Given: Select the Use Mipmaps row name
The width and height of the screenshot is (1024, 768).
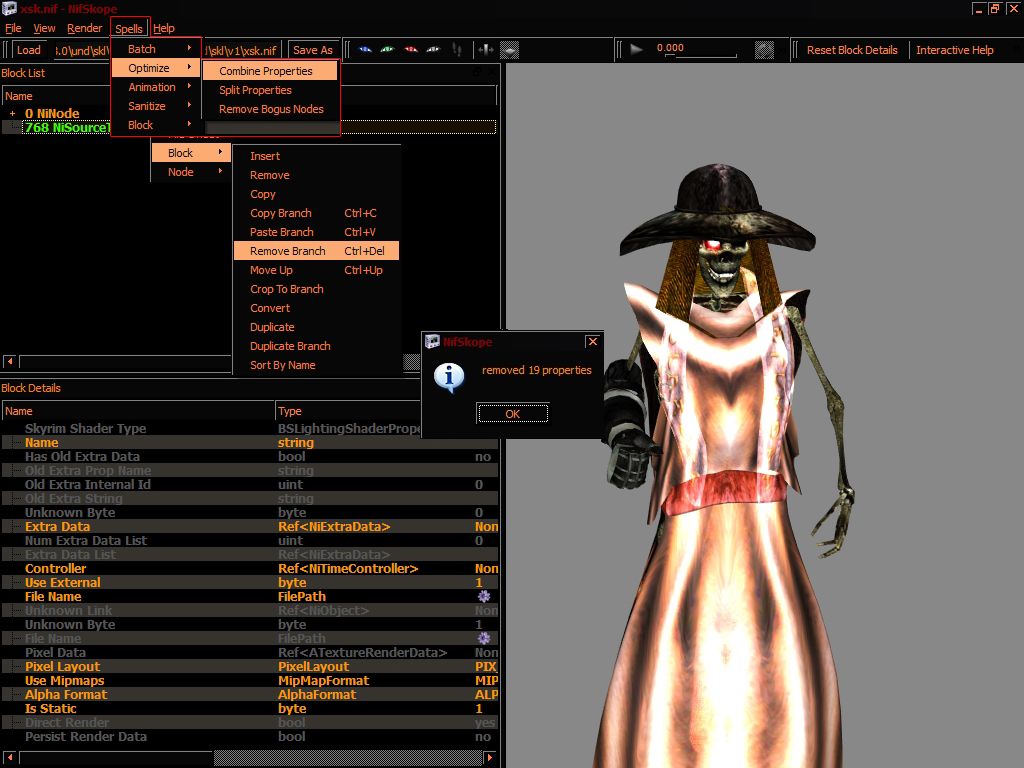Looking at the screenshot, I should [65, 680].
